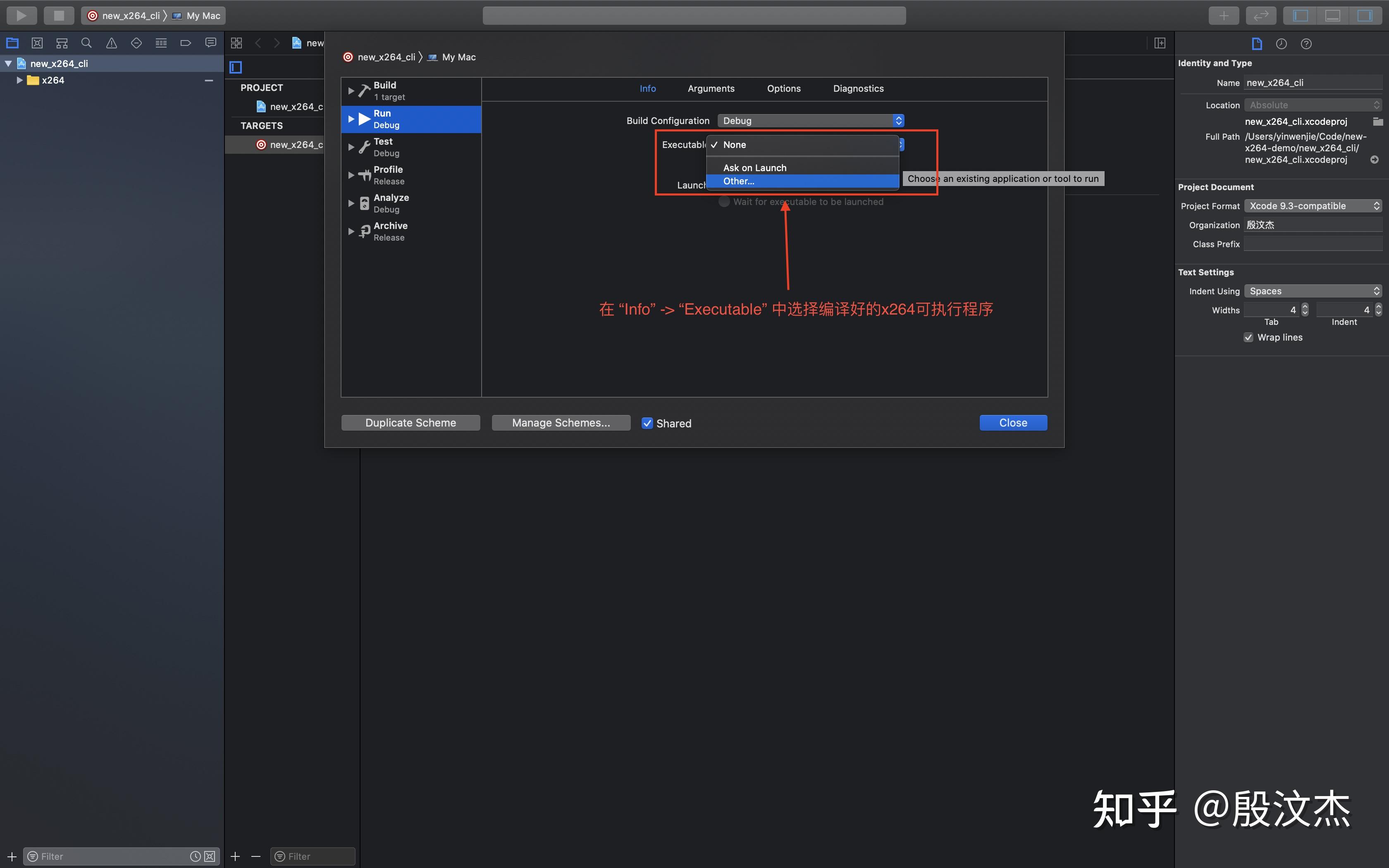Open the Find navigator magnifier icon
Viewport: 1389px width, 868px height.
87,43
